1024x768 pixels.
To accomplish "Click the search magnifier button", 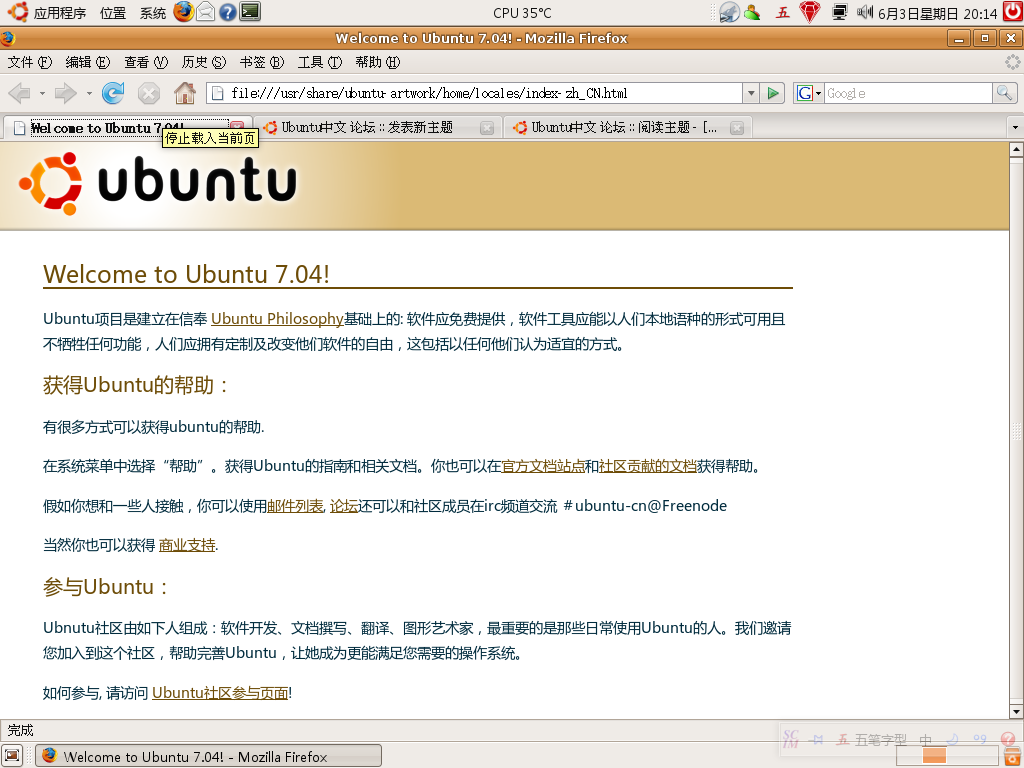I will tap(1004, 93).
